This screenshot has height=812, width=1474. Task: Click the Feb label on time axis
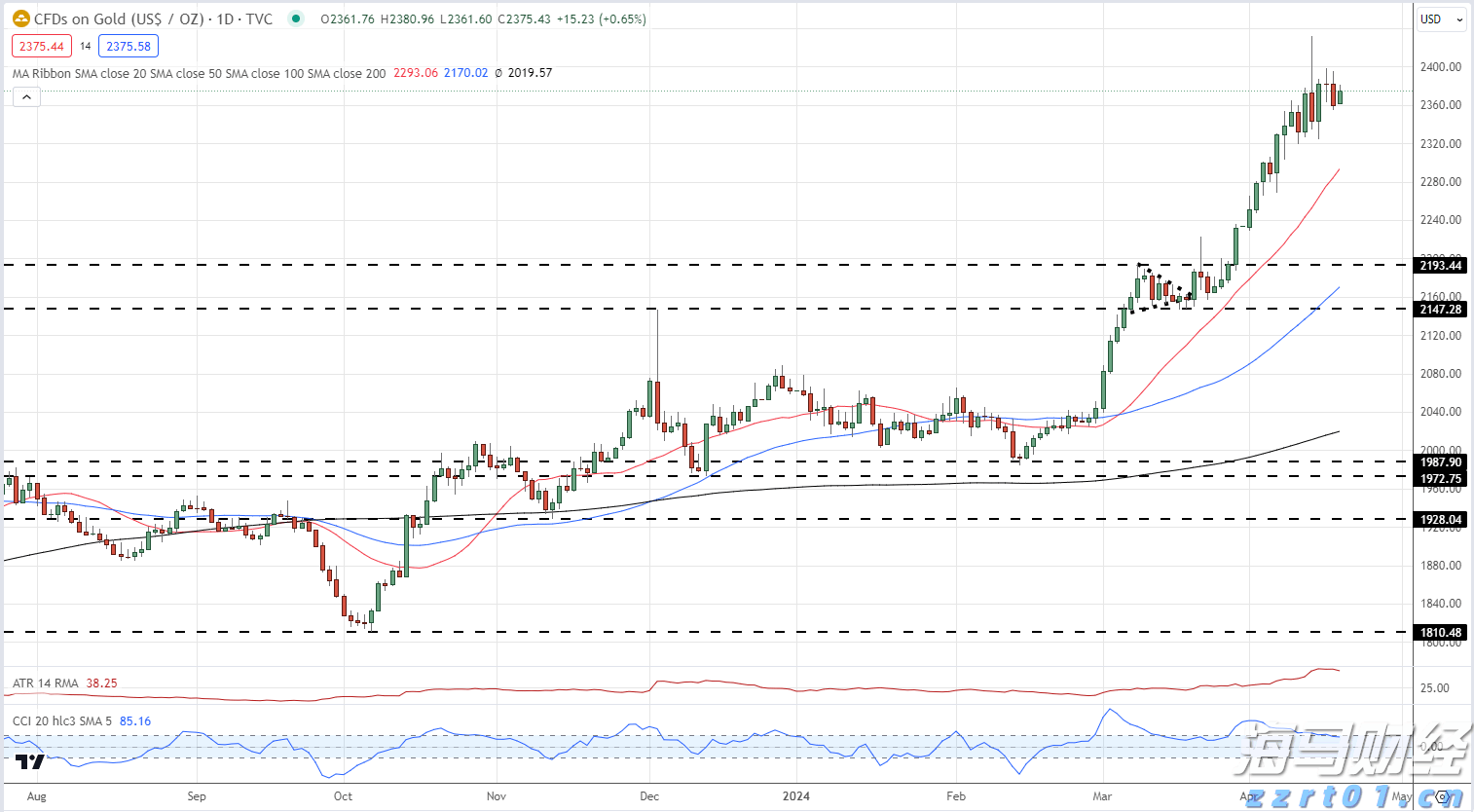pos(956,796)
